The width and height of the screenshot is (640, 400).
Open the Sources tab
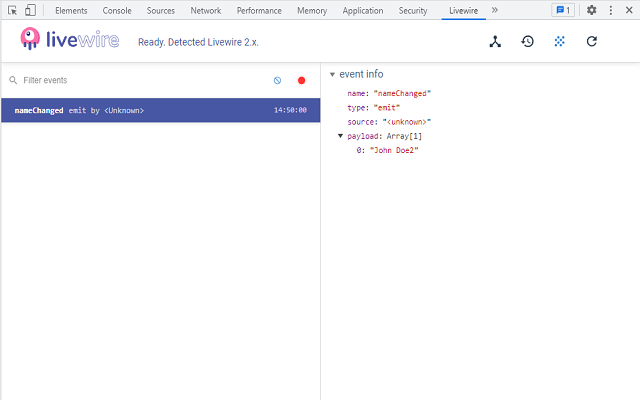161,11
